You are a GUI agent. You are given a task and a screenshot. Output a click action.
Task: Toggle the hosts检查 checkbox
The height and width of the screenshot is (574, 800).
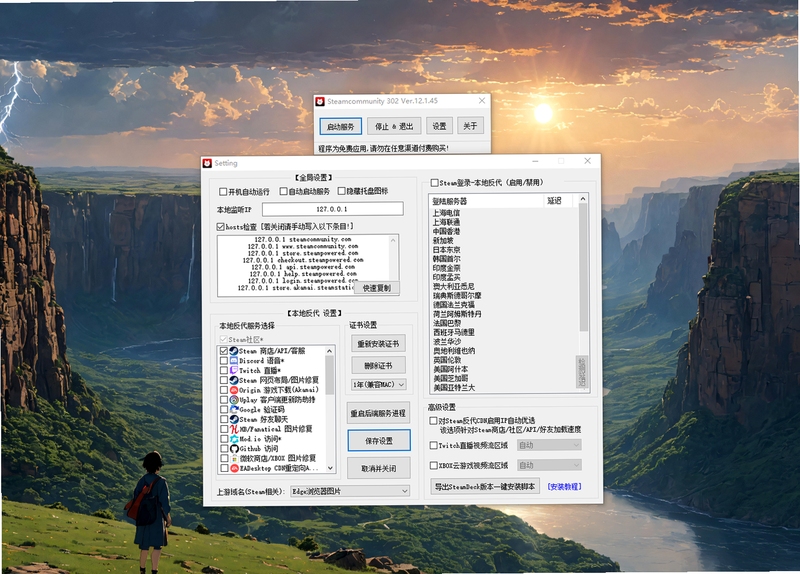tap(220, 227)
